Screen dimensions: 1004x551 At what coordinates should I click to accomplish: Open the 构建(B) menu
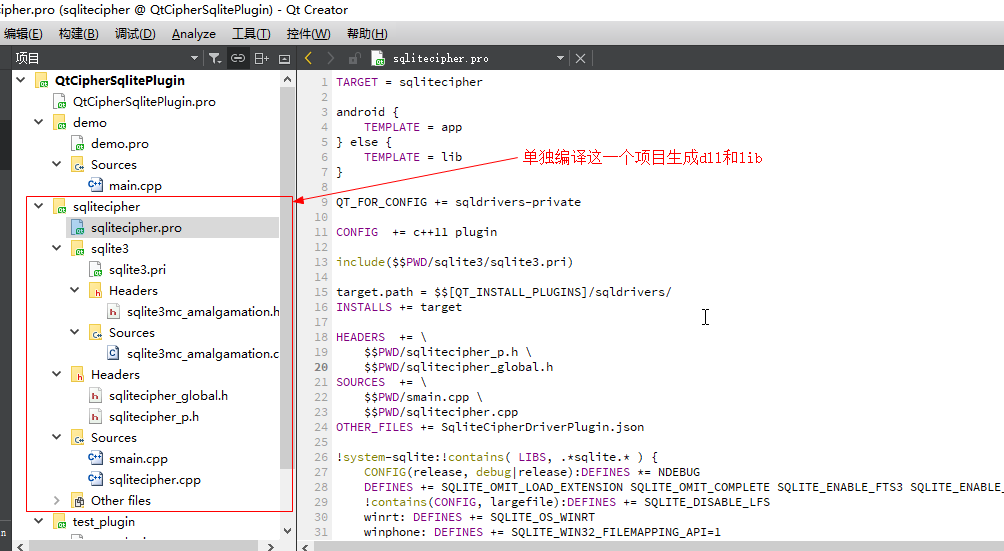tap(79, 34)
